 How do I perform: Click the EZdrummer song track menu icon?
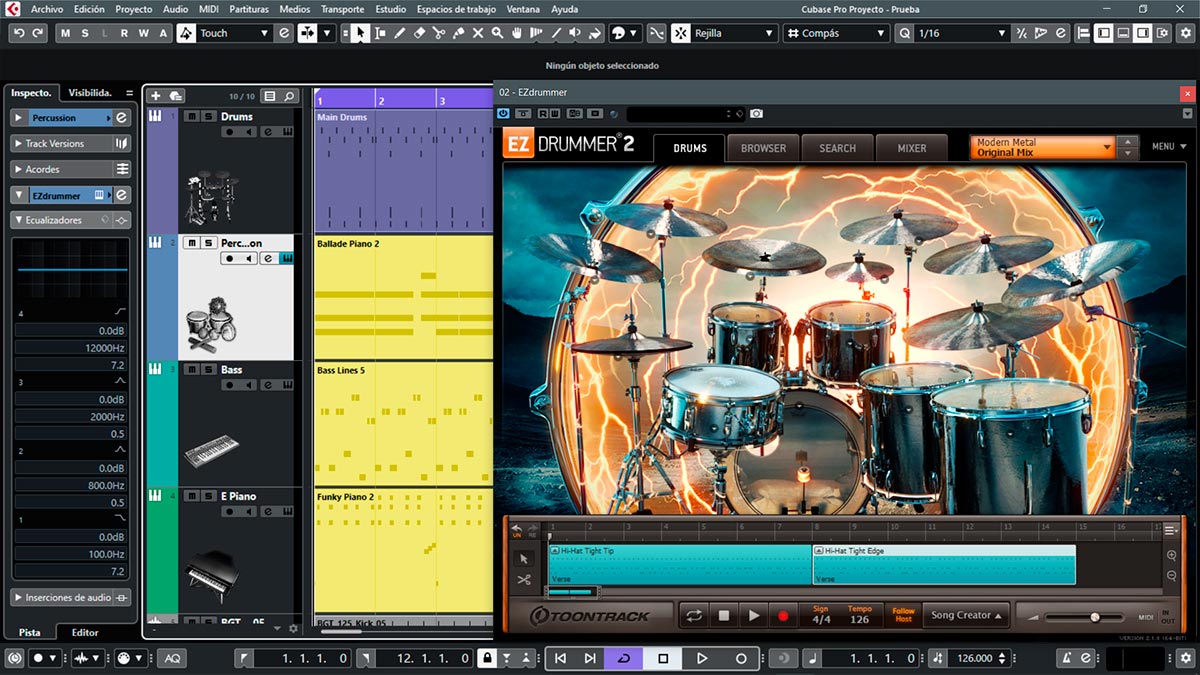[x=1171, y=530]
